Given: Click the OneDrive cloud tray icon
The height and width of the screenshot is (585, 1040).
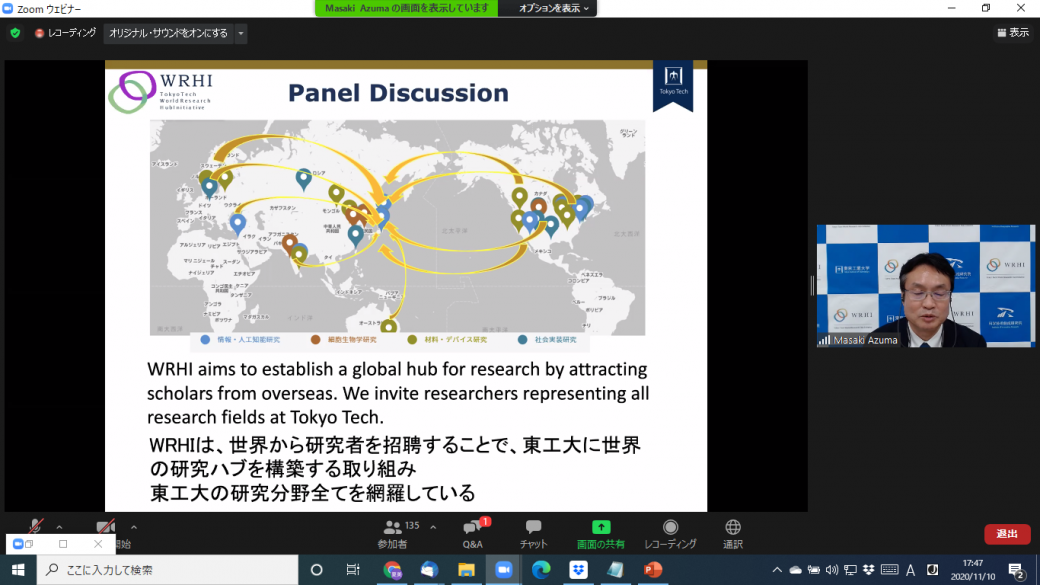Looking at the screenshot, I should pos(795,570).
